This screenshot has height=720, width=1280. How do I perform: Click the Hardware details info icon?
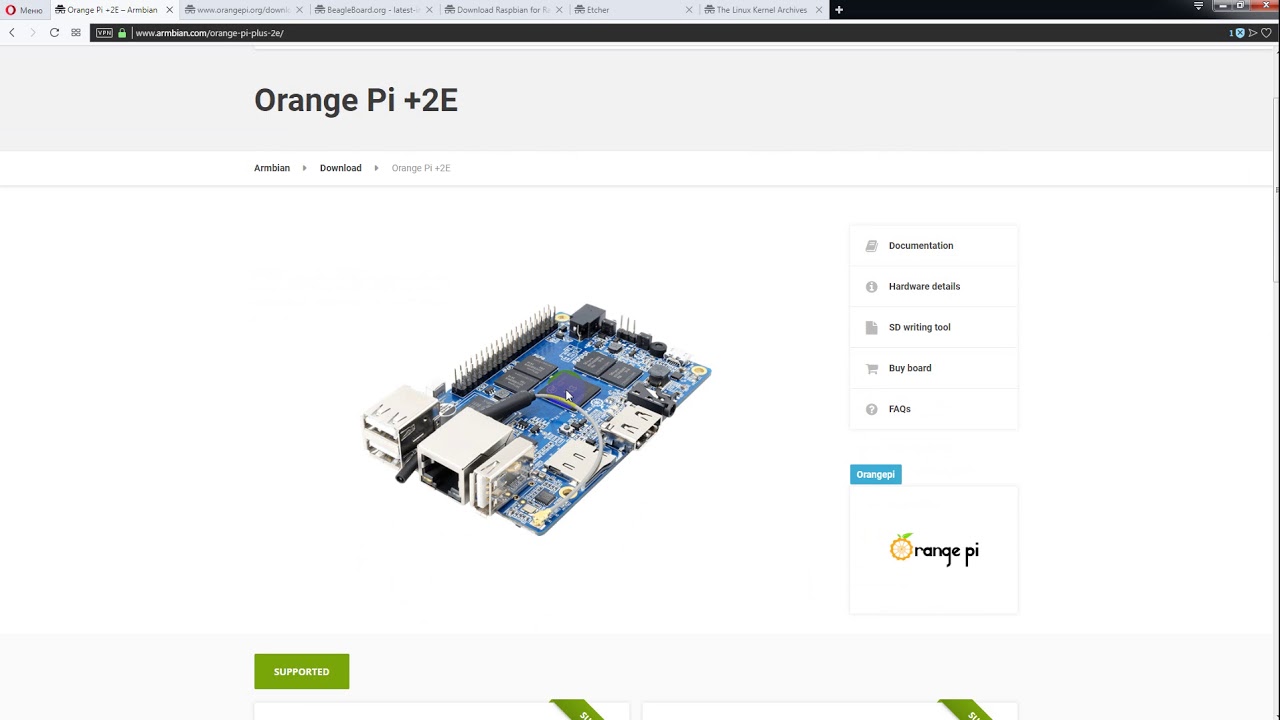click(x=871, y=287)
